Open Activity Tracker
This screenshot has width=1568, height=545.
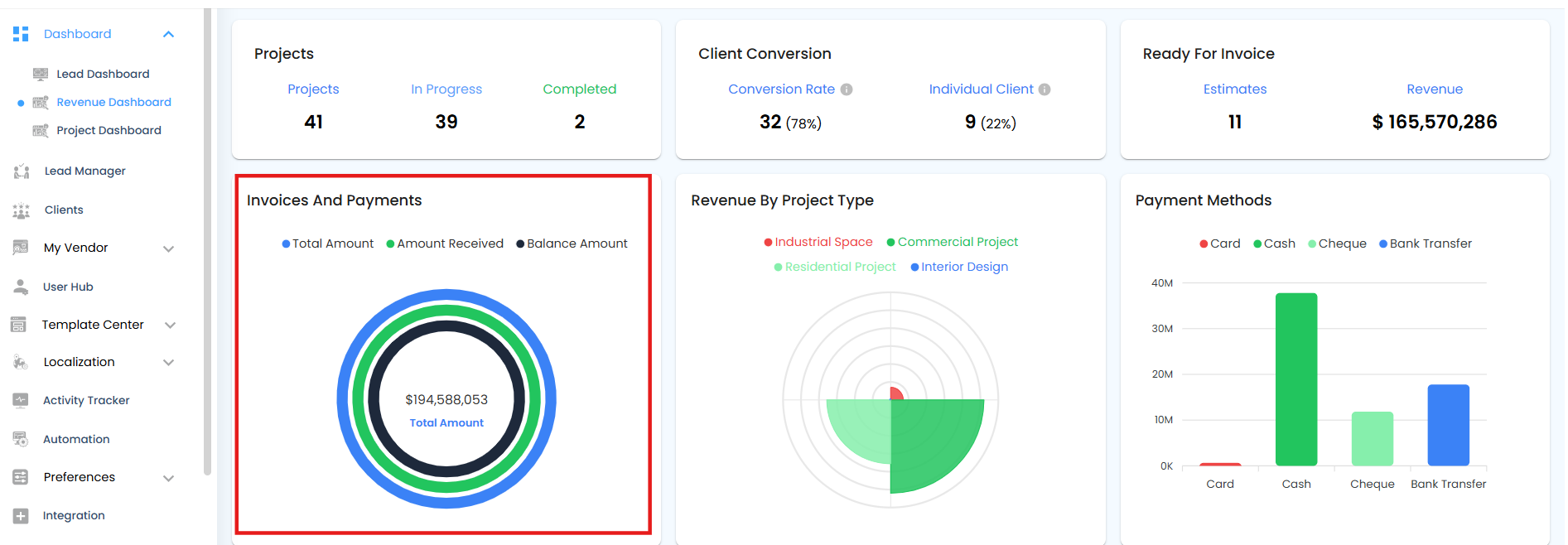(x=86, y=400)
